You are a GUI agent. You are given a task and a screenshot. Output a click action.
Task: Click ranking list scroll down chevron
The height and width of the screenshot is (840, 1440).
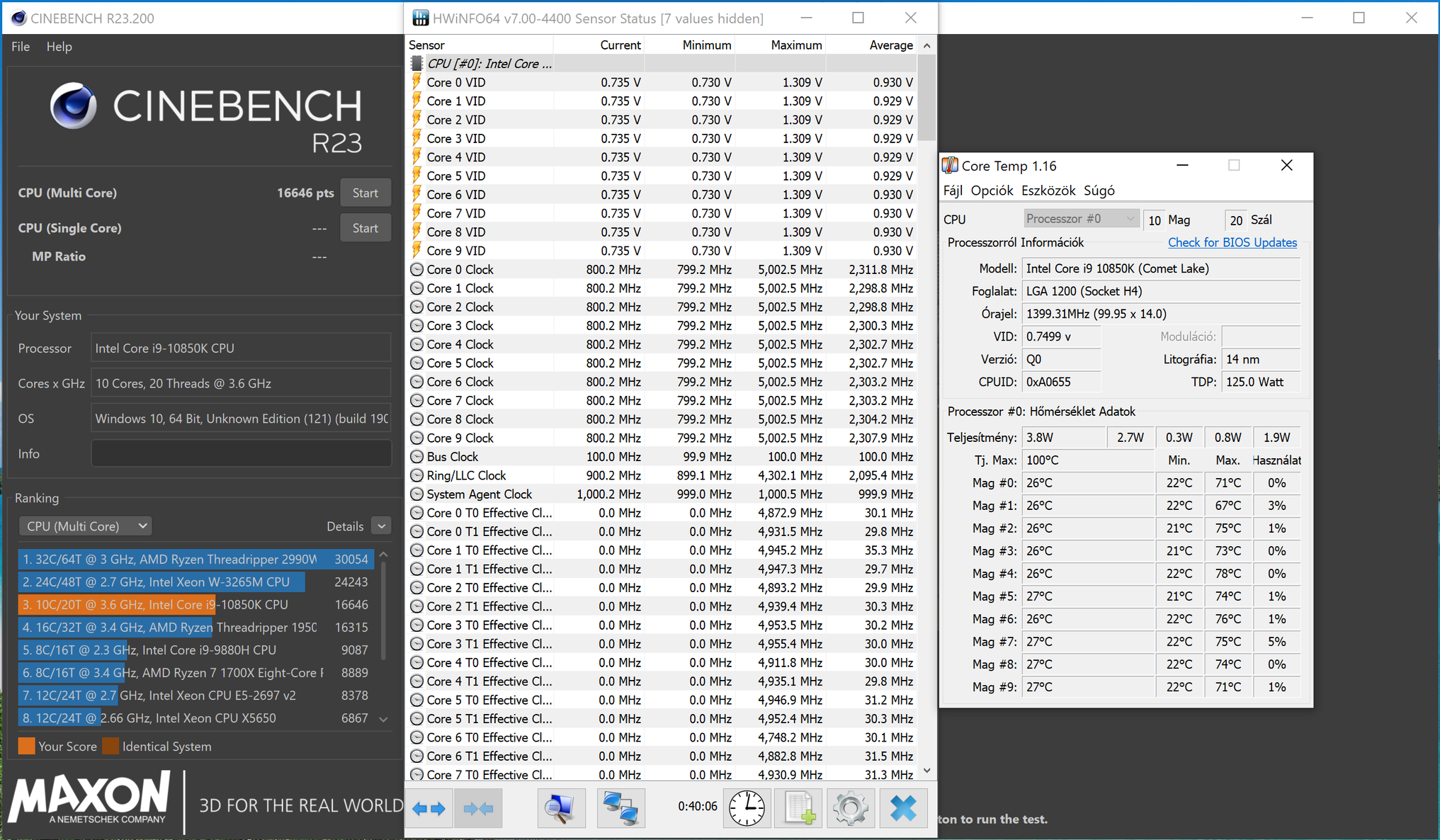click(384, 719)
